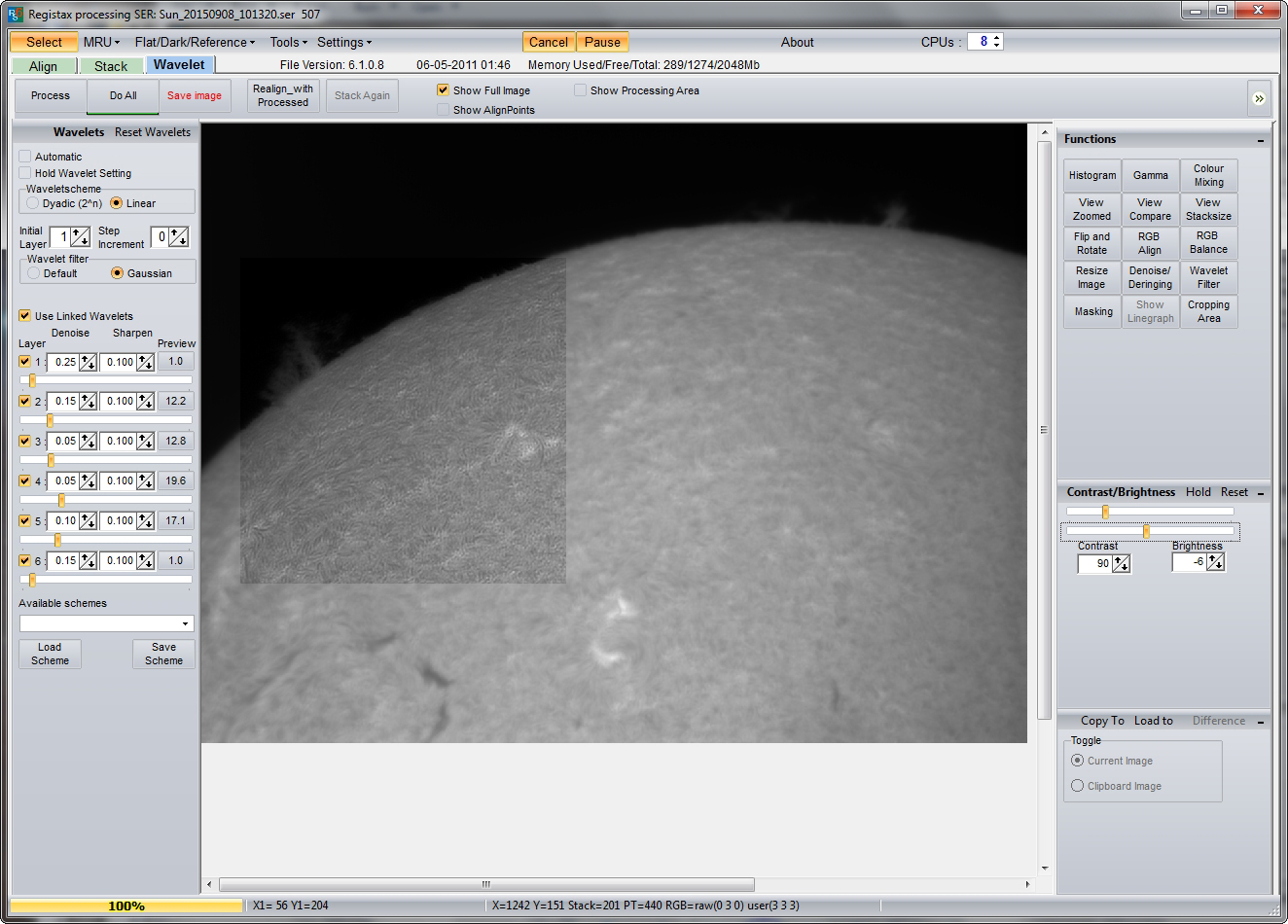The width and height of the screenshot is (1288, 924).
Task: Open the Flip and Rotate function
Action: tap(1092, 243)
